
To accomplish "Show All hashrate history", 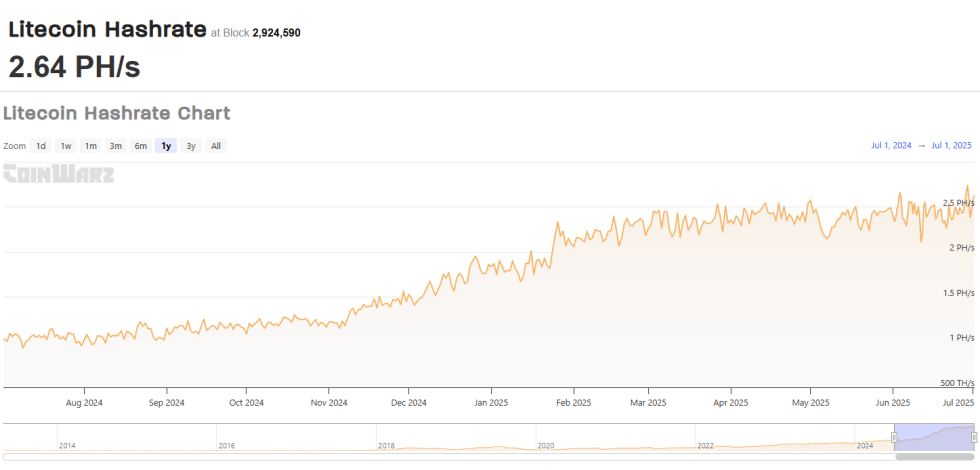I will [216, 146].
